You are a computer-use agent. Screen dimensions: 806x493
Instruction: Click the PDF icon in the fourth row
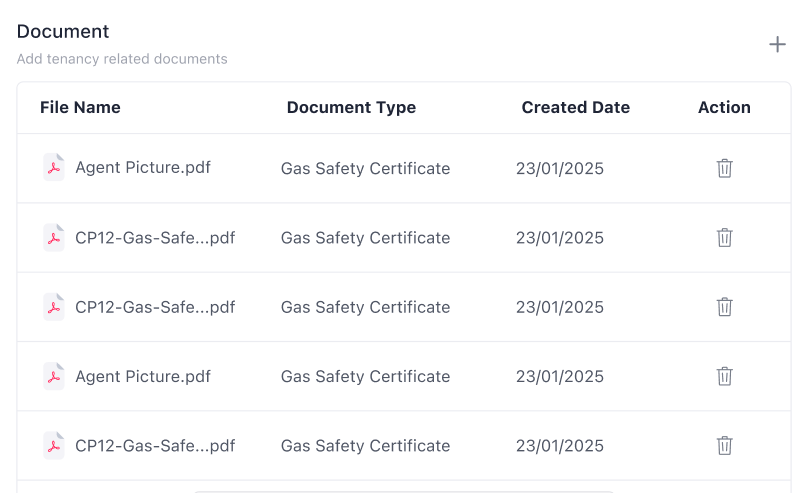(54, 376)
